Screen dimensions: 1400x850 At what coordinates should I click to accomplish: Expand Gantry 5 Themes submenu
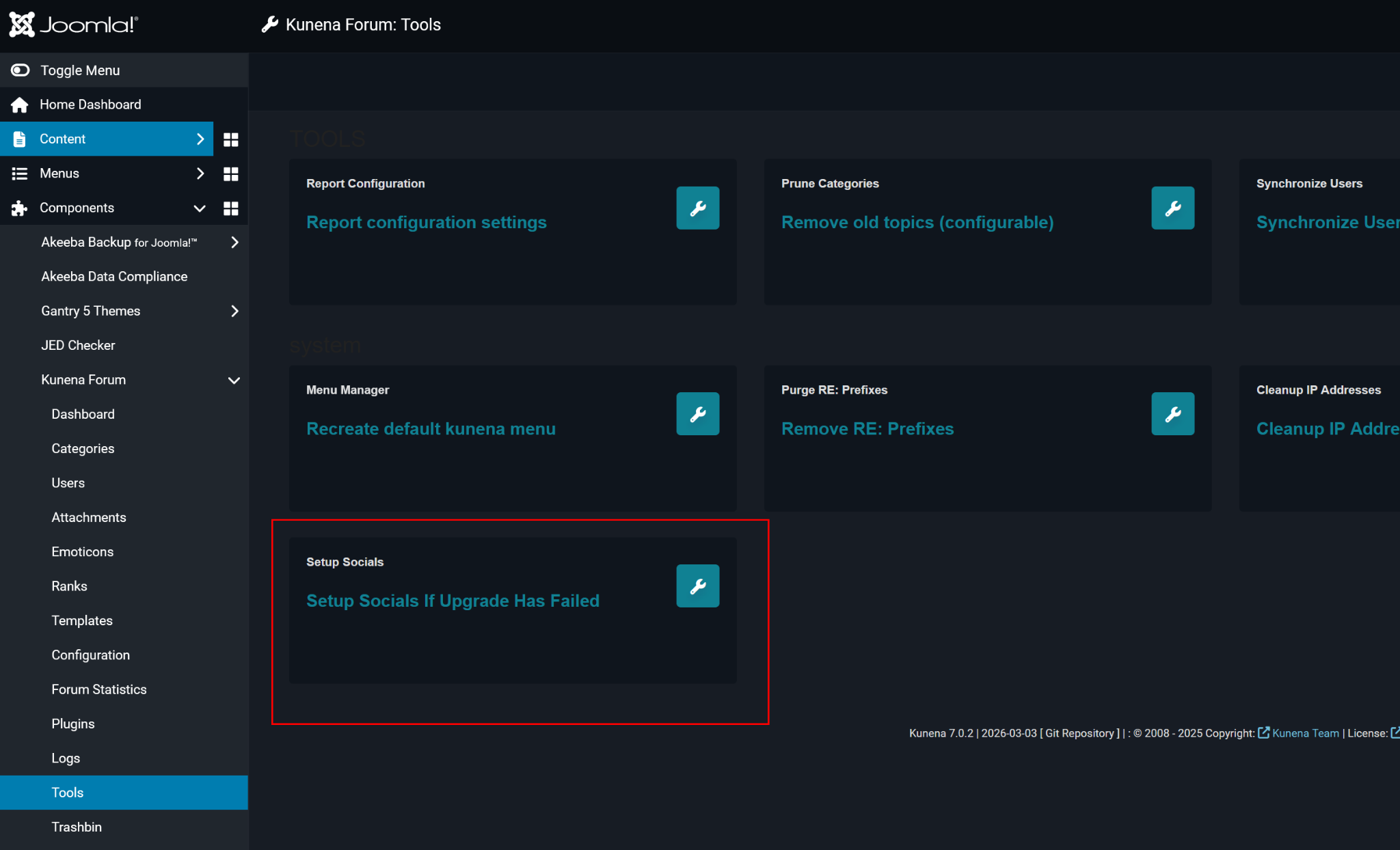(234, 311)
